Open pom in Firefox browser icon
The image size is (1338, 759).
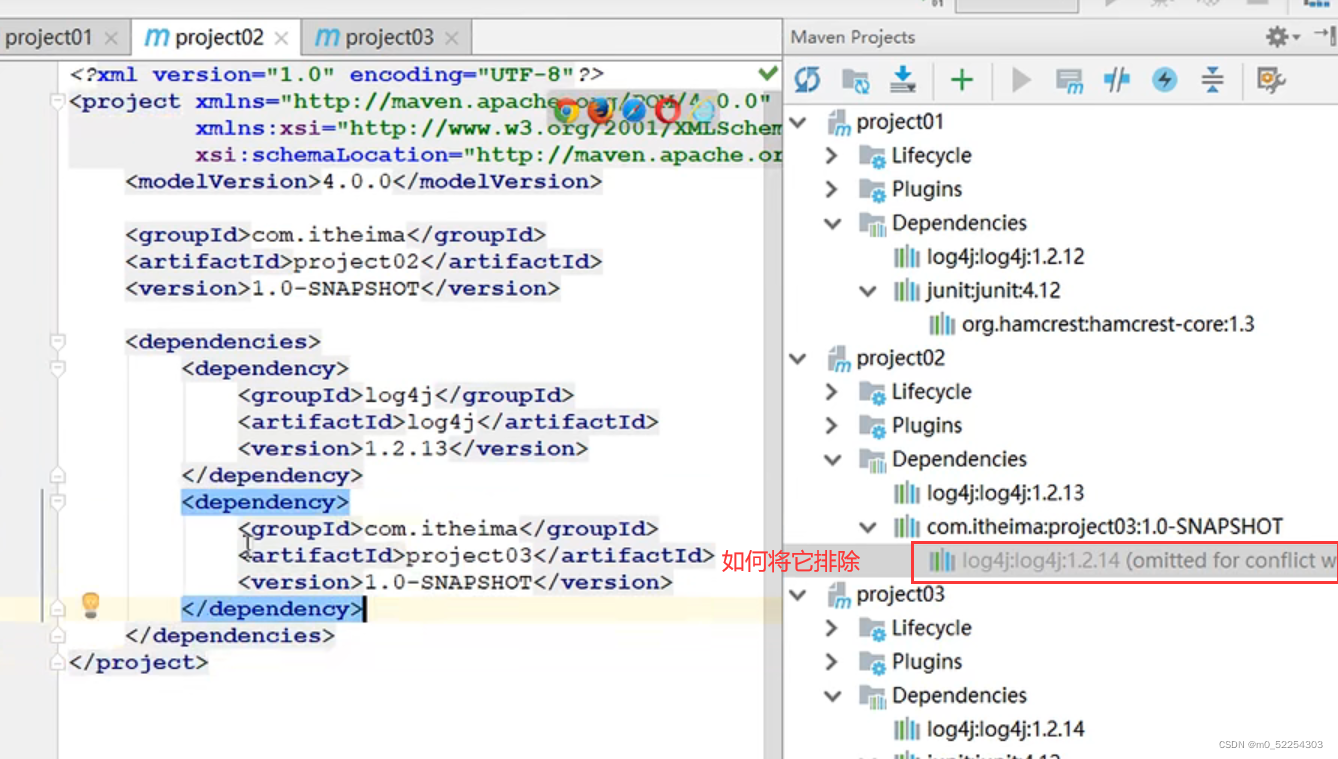(x=601, y=110)
